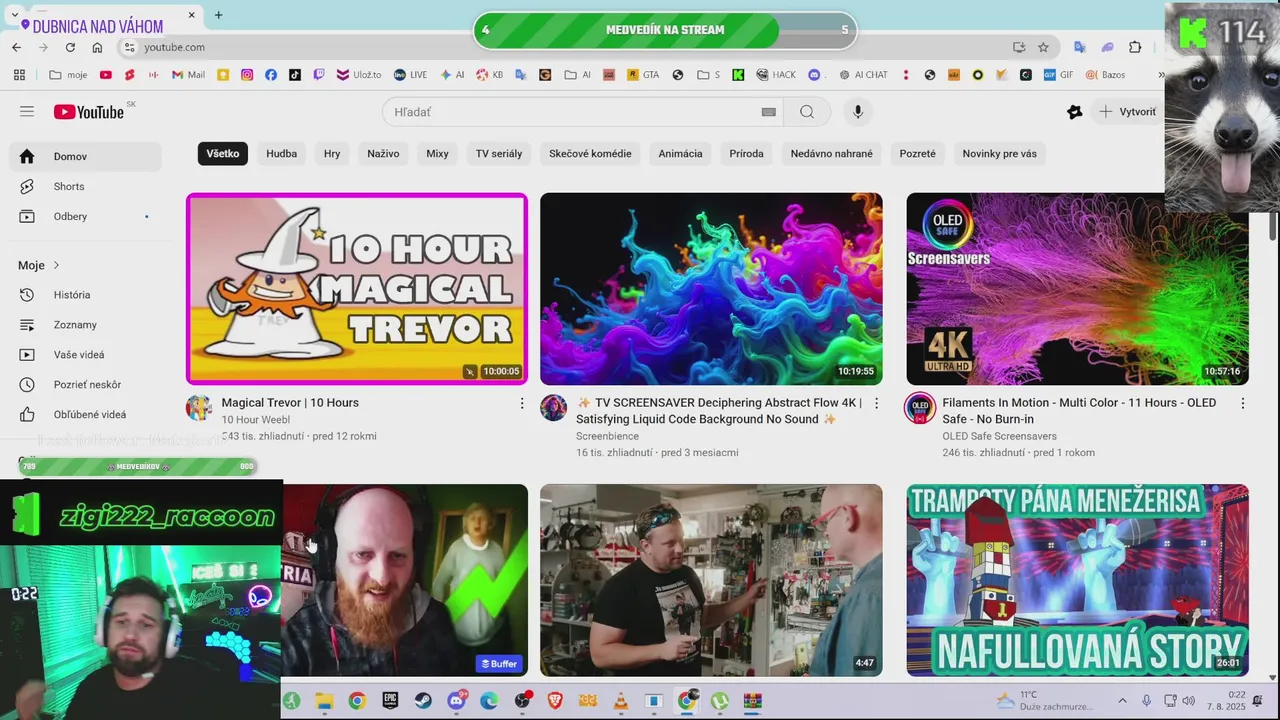Show hidden system tray icons chevron

(1122, 701)
